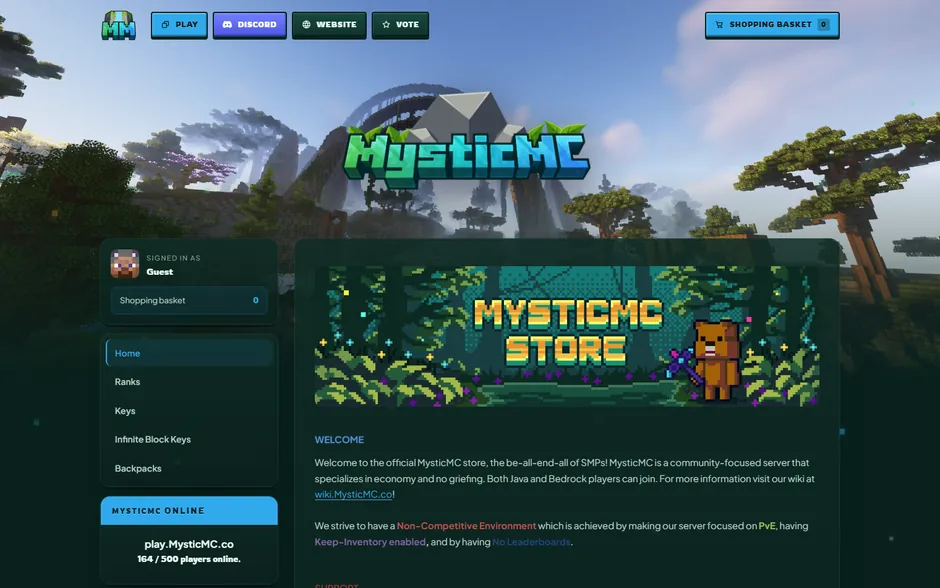
Task: Click the header basket item count badge
Action: [824, 25]
